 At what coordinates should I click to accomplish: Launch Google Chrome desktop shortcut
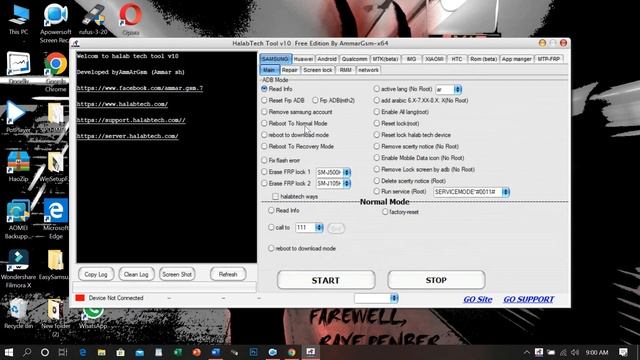56,71
